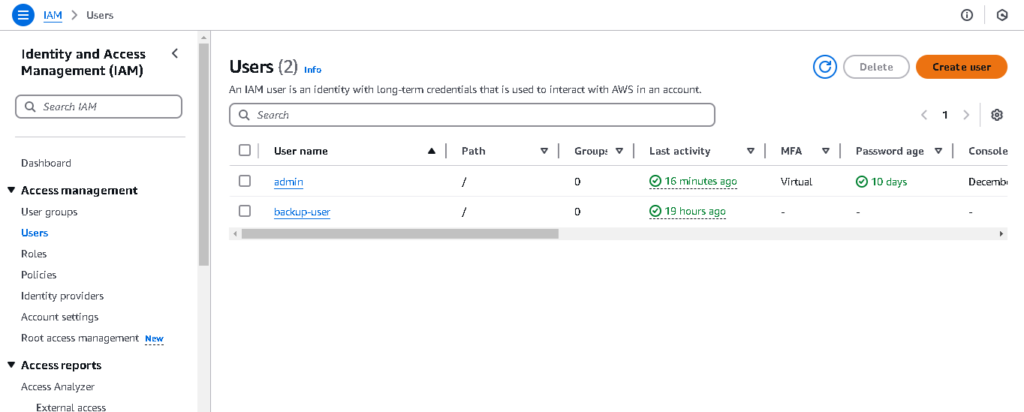Screen dimensions: 1024x412
Task: Open Account settings in sidebar
Action: 59,317
